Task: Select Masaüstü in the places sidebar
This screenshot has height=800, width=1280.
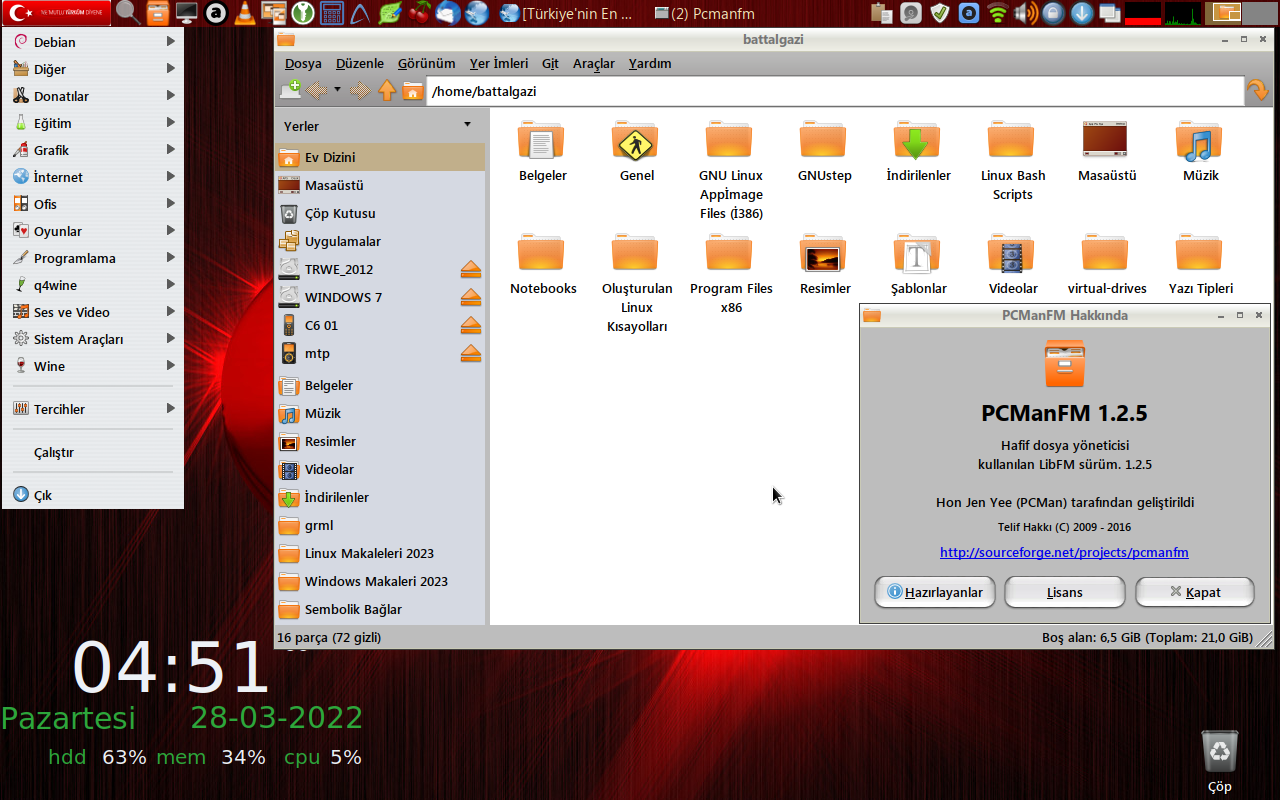Action: (x=380, y=185)
